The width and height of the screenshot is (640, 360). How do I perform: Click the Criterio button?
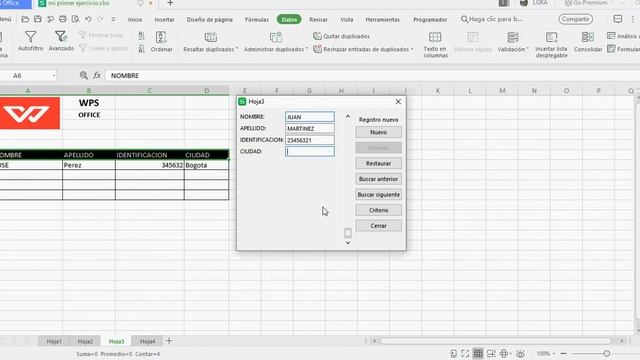378,210
